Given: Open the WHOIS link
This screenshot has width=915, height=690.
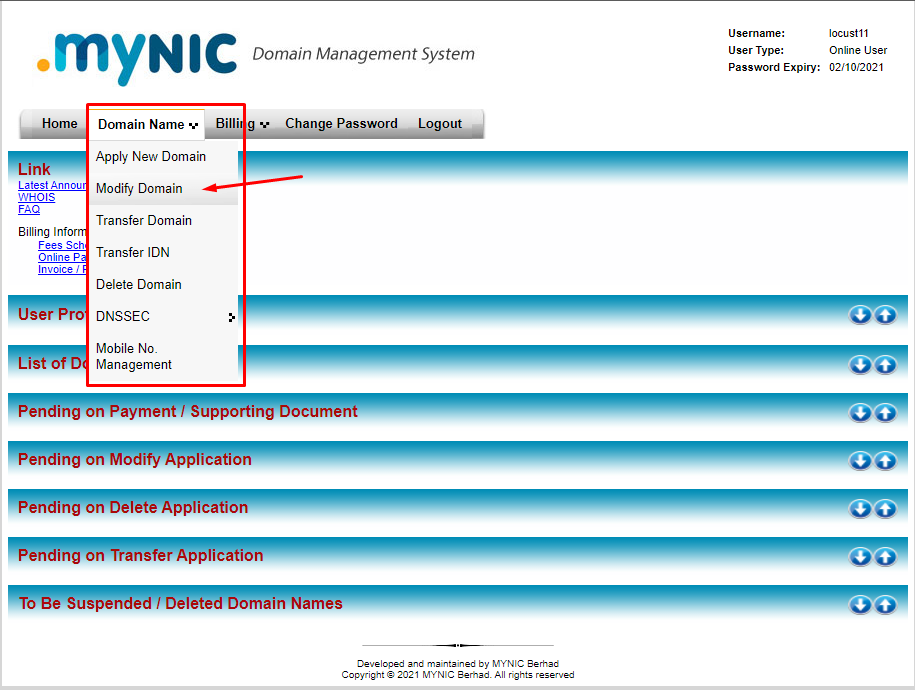Looking at the screenshot, I should pos(36,197).
